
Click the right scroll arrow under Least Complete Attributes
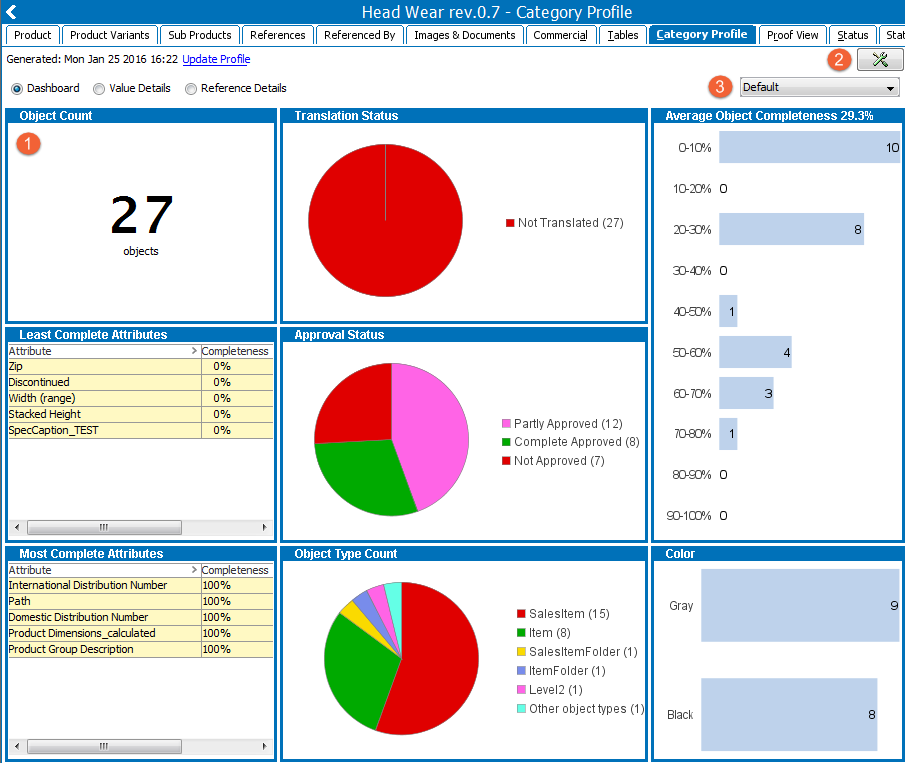click(264, 527)
